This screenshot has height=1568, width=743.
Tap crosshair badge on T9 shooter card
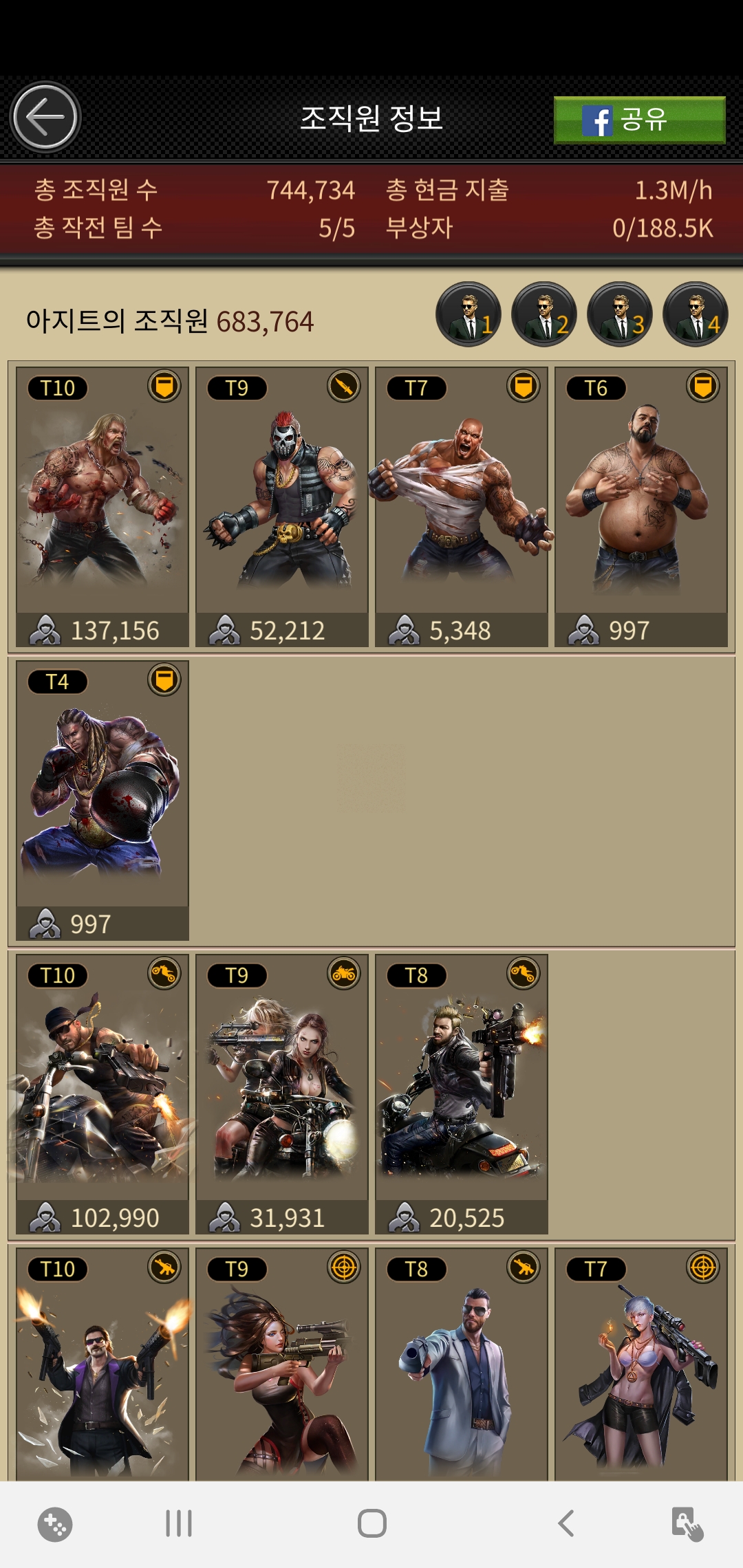344,1267
